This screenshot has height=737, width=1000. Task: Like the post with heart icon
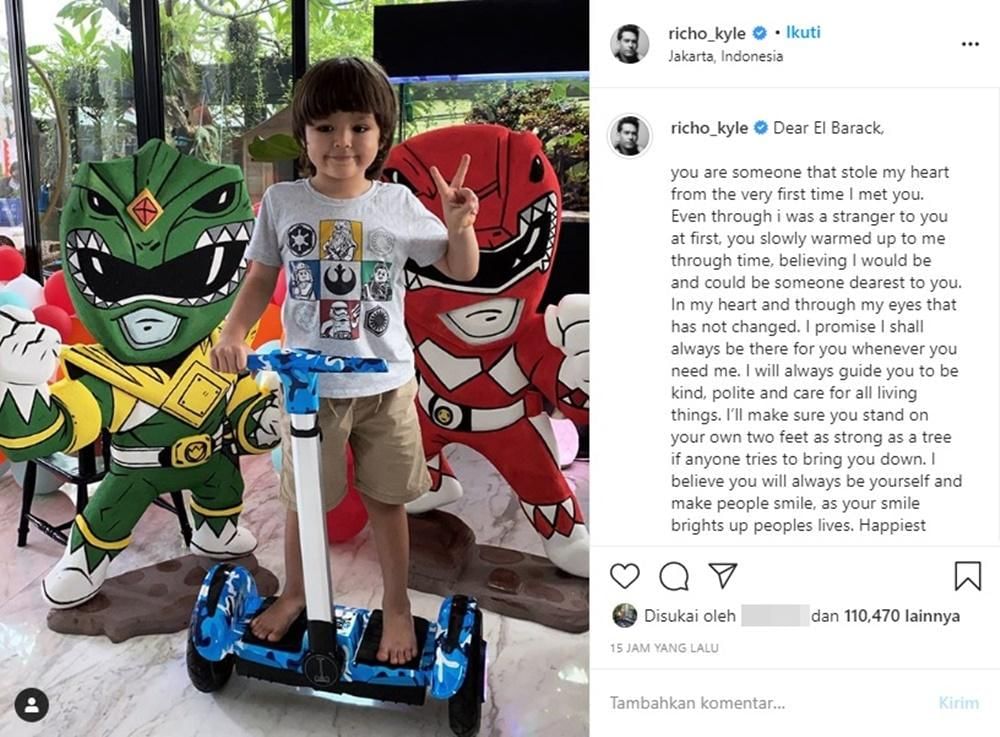624,576
